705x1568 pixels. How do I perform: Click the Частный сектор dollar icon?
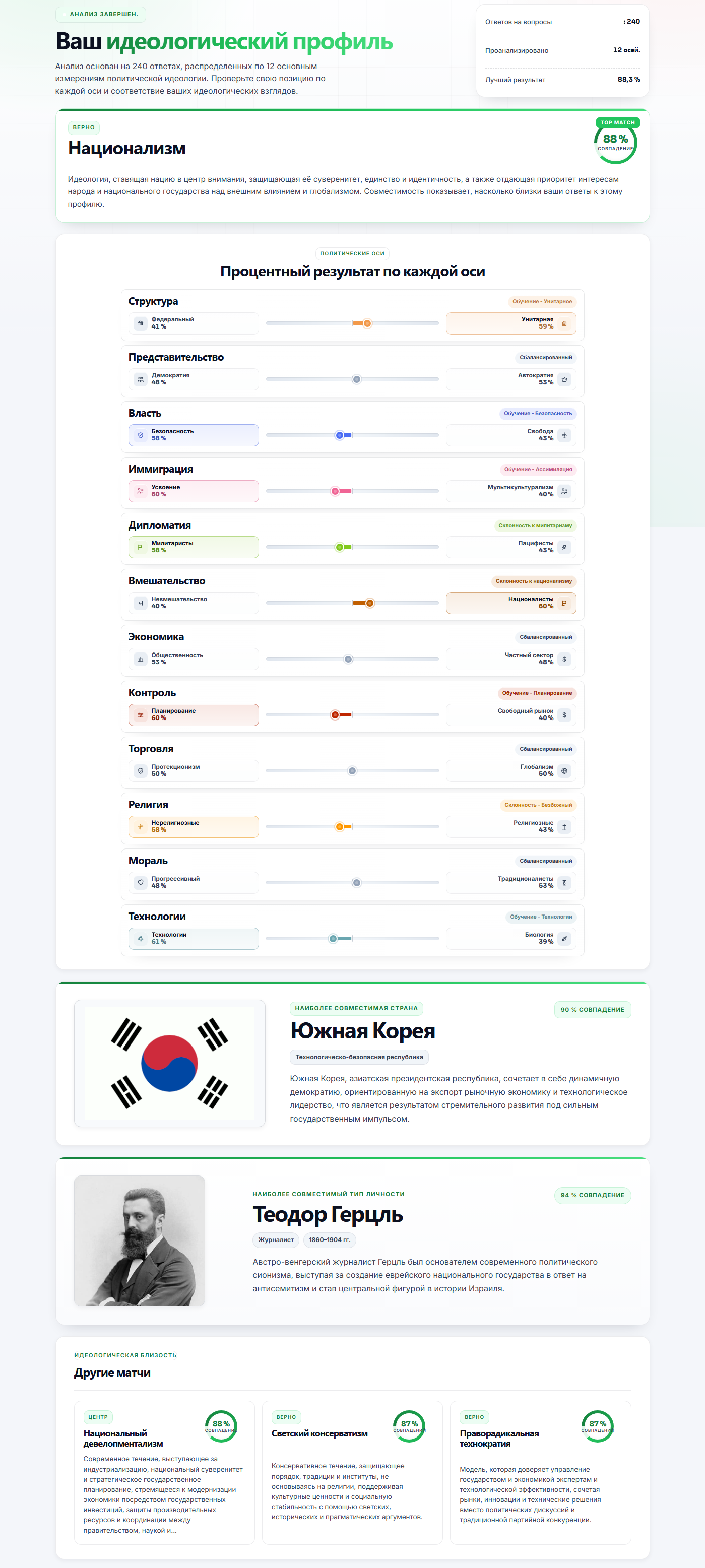pyautogui.click(x=564, y=659)
